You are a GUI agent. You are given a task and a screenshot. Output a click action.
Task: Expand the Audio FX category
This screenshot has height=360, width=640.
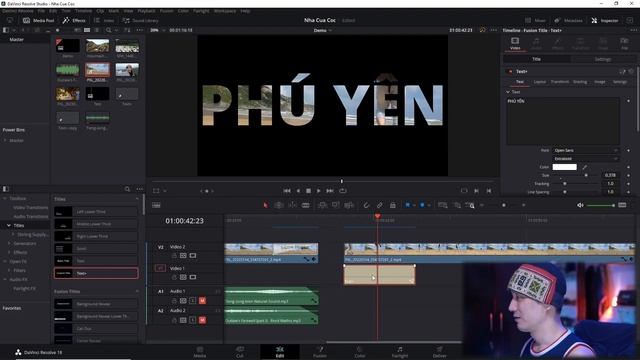[5, 280]
